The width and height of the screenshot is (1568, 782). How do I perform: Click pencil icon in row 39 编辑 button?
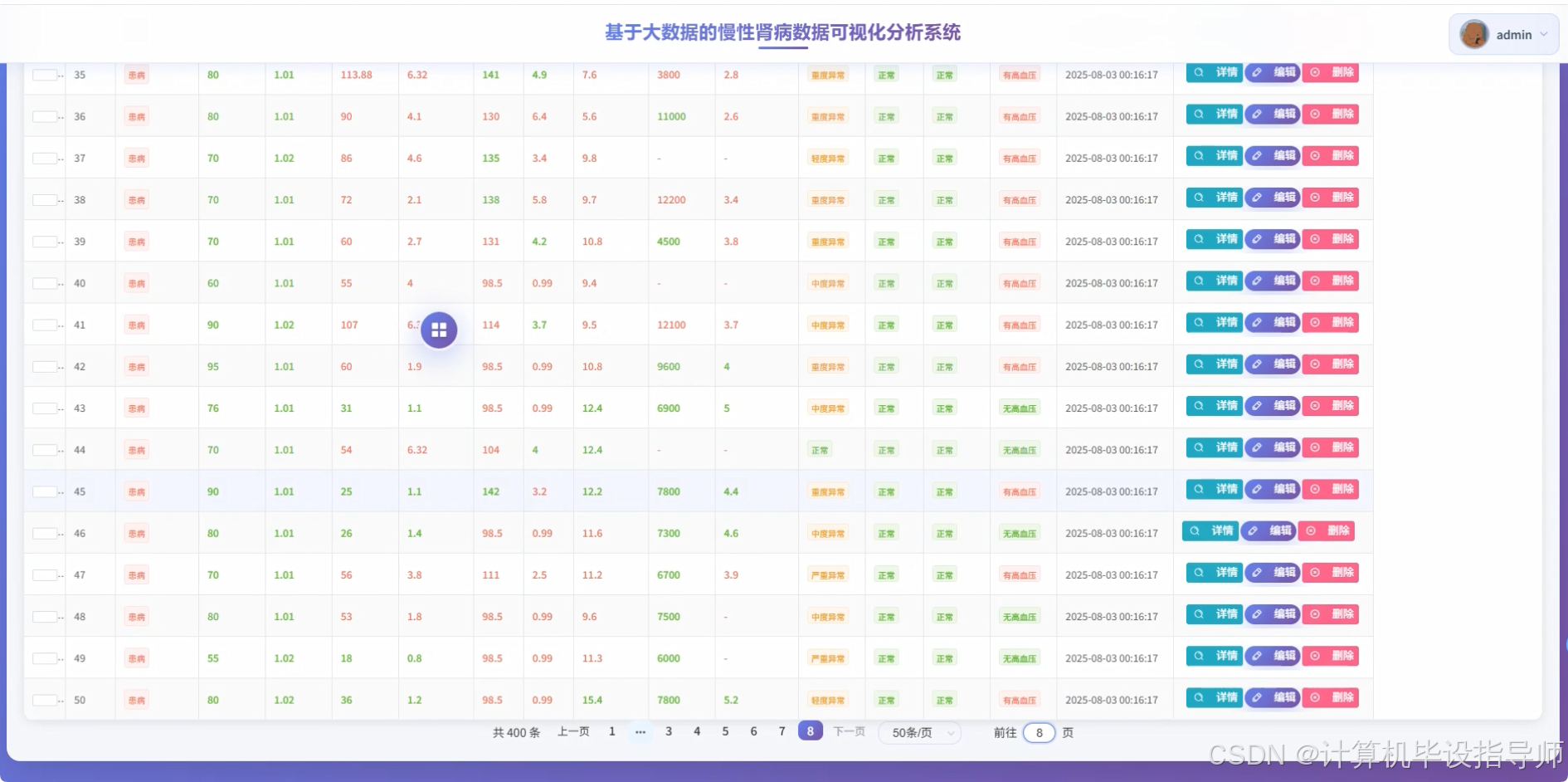pyautogui.click(x=1257, y=239)
